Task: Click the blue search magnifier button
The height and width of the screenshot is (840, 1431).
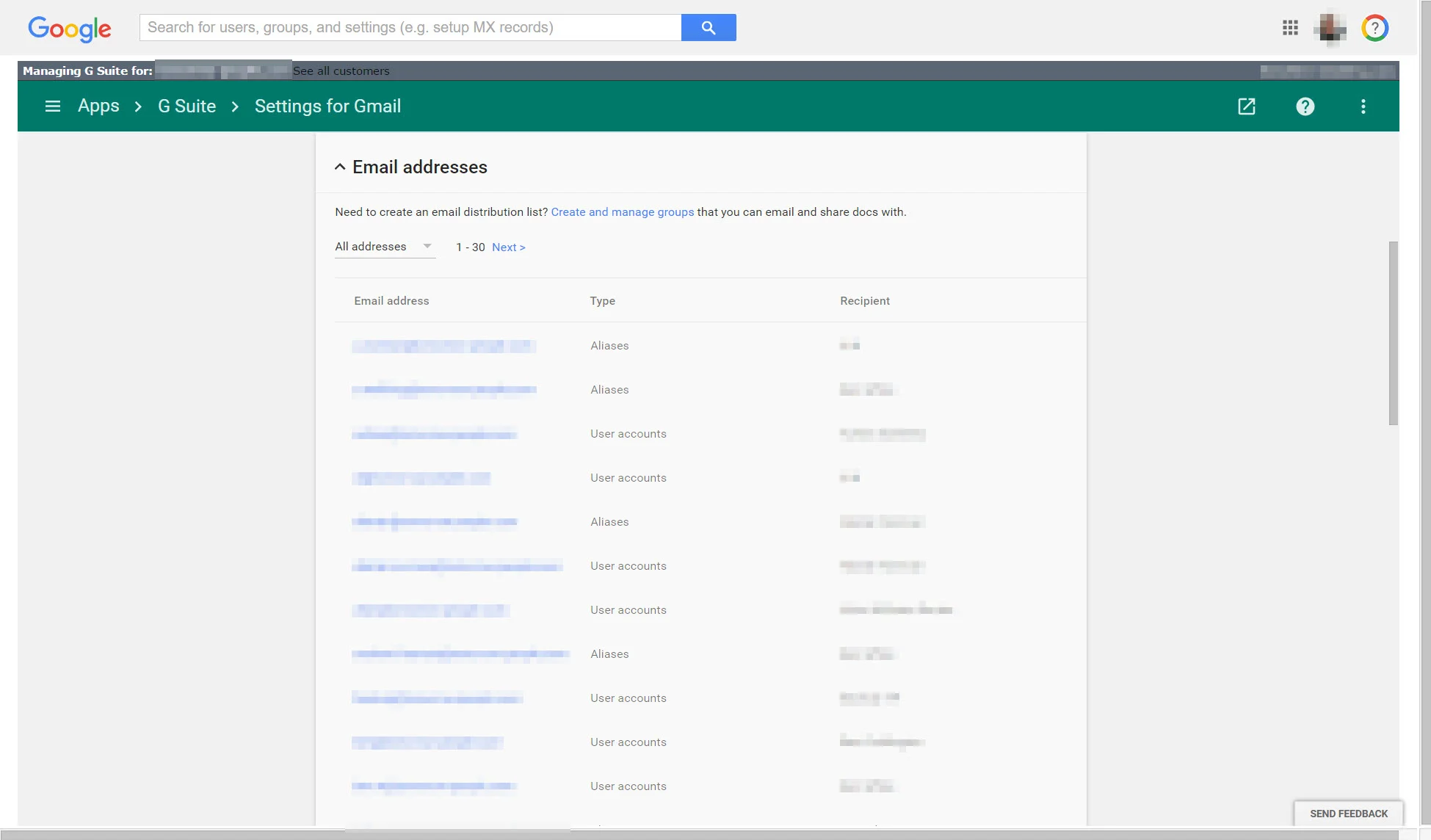Action: click(x=708, y=28)
